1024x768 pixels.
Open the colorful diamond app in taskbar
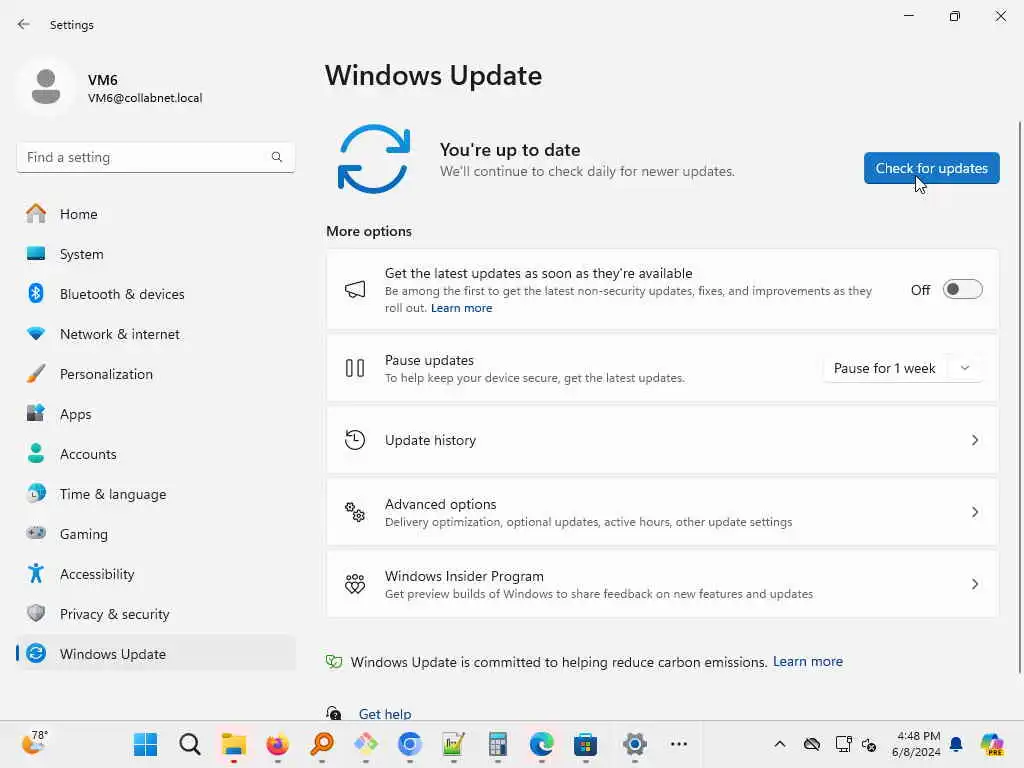[366, 744]
